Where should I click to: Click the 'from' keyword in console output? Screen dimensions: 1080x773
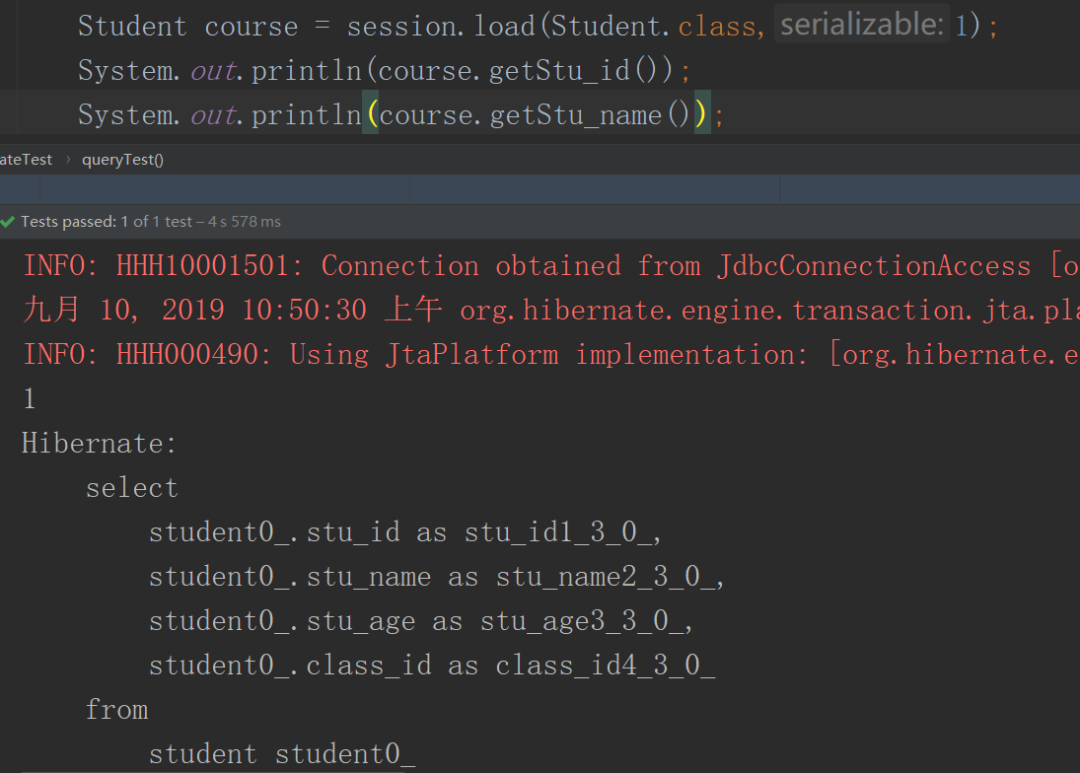[x=116, y=710]
